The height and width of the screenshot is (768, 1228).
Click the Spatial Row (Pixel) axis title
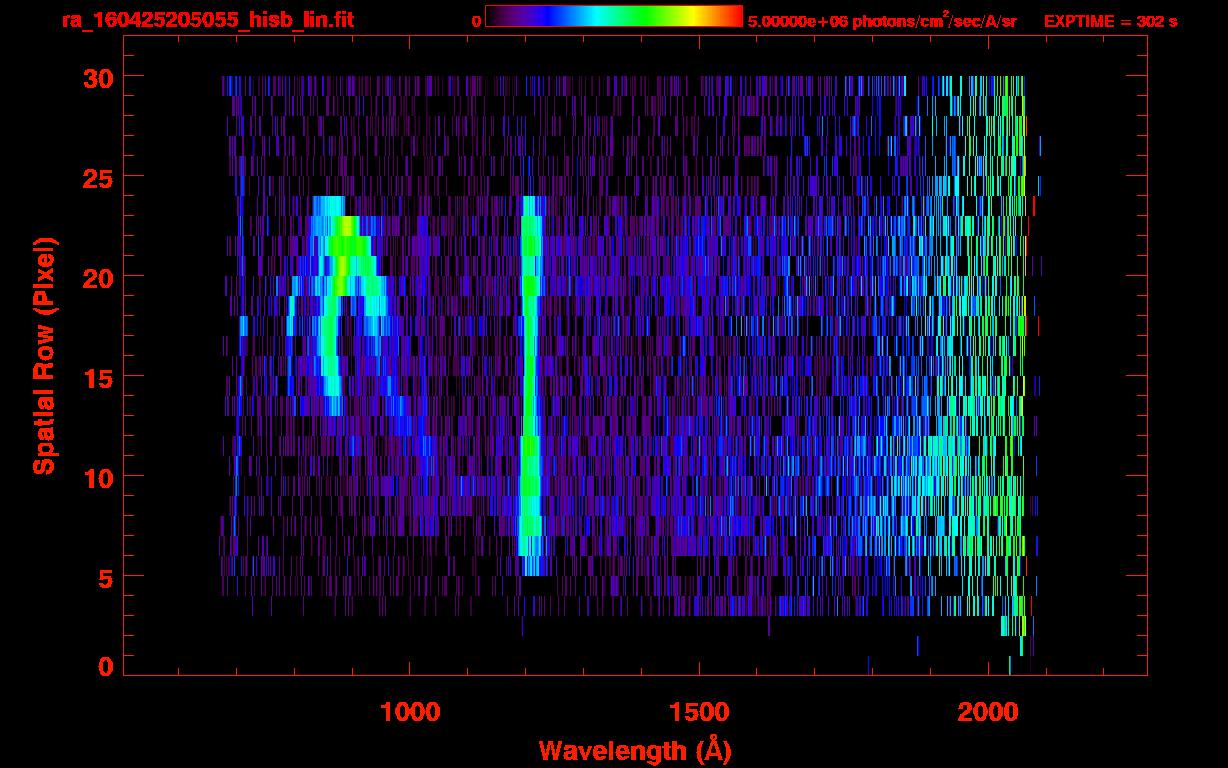click(44, 355)
